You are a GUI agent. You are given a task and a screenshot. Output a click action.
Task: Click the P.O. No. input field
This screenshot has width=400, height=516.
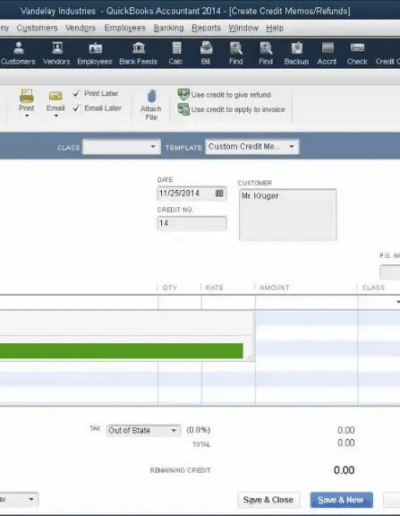click(390, 272)
